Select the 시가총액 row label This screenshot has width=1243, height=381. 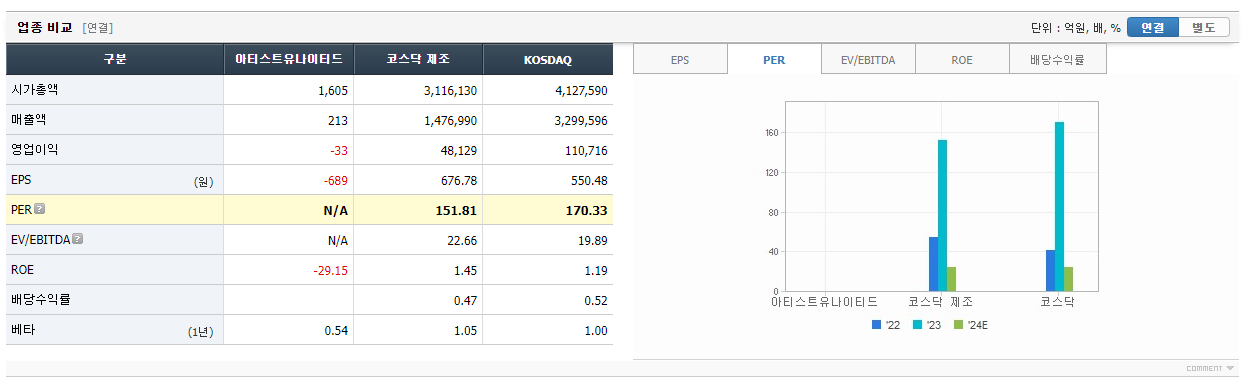pos(35,90)
